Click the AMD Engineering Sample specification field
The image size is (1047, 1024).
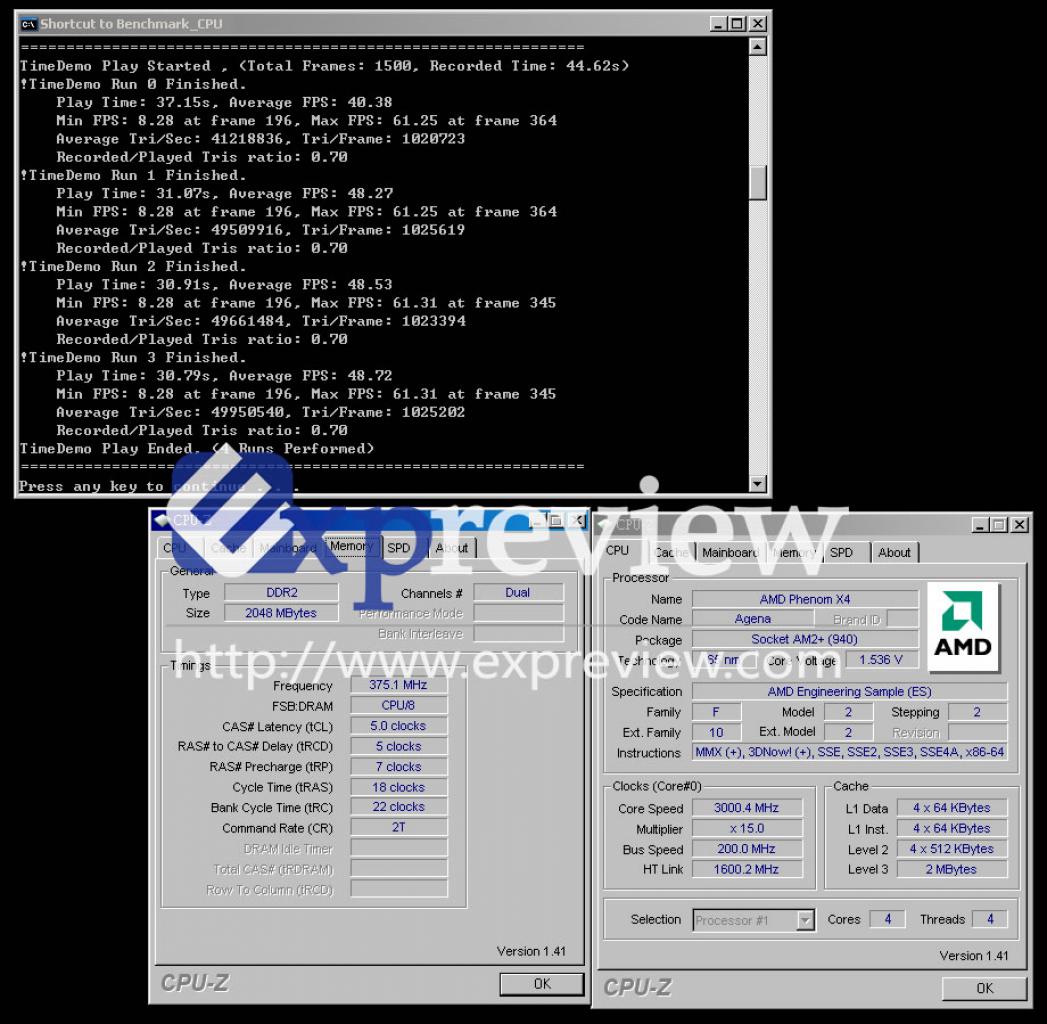[849, 692]
